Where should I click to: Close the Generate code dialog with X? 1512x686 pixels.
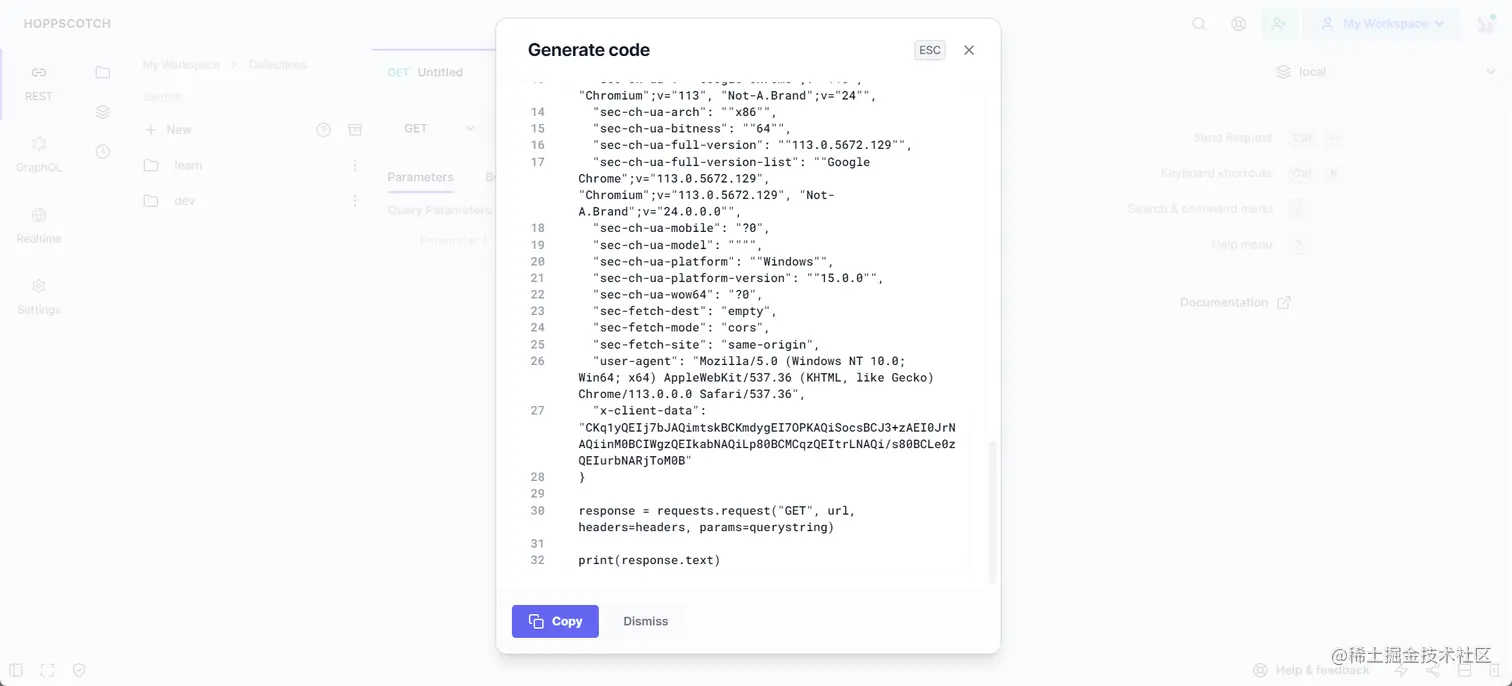pos(968,50)
